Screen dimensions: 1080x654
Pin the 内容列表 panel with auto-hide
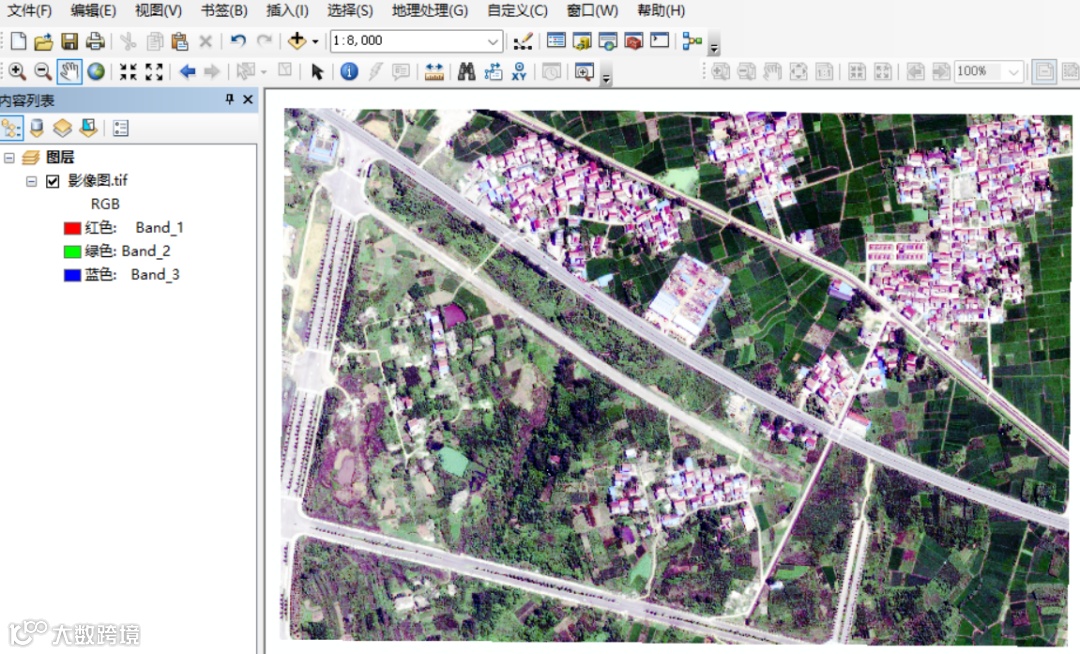(x=230, y=99)
